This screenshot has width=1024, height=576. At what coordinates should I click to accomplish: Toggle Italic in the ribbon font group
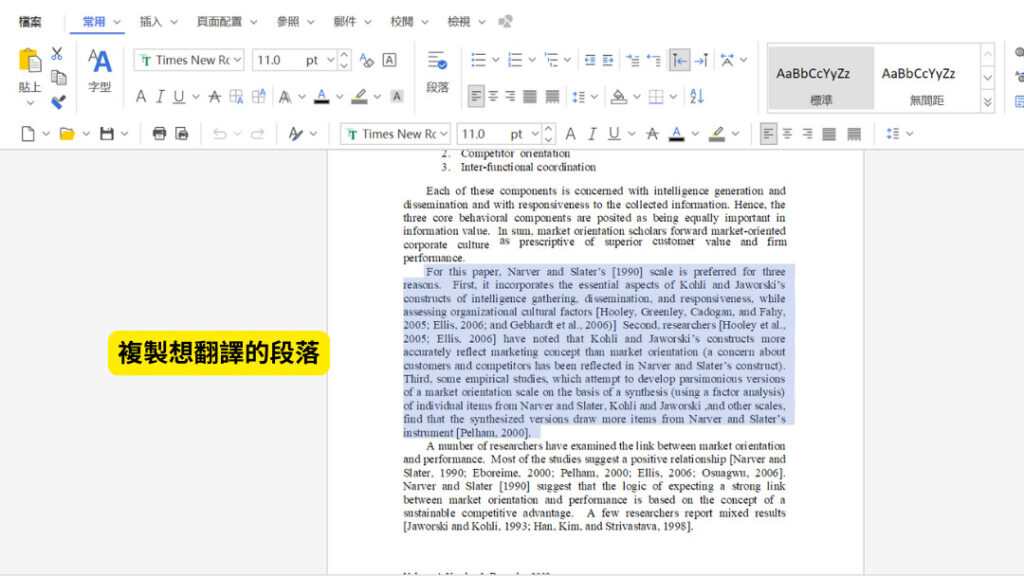(x=159, y=97)
